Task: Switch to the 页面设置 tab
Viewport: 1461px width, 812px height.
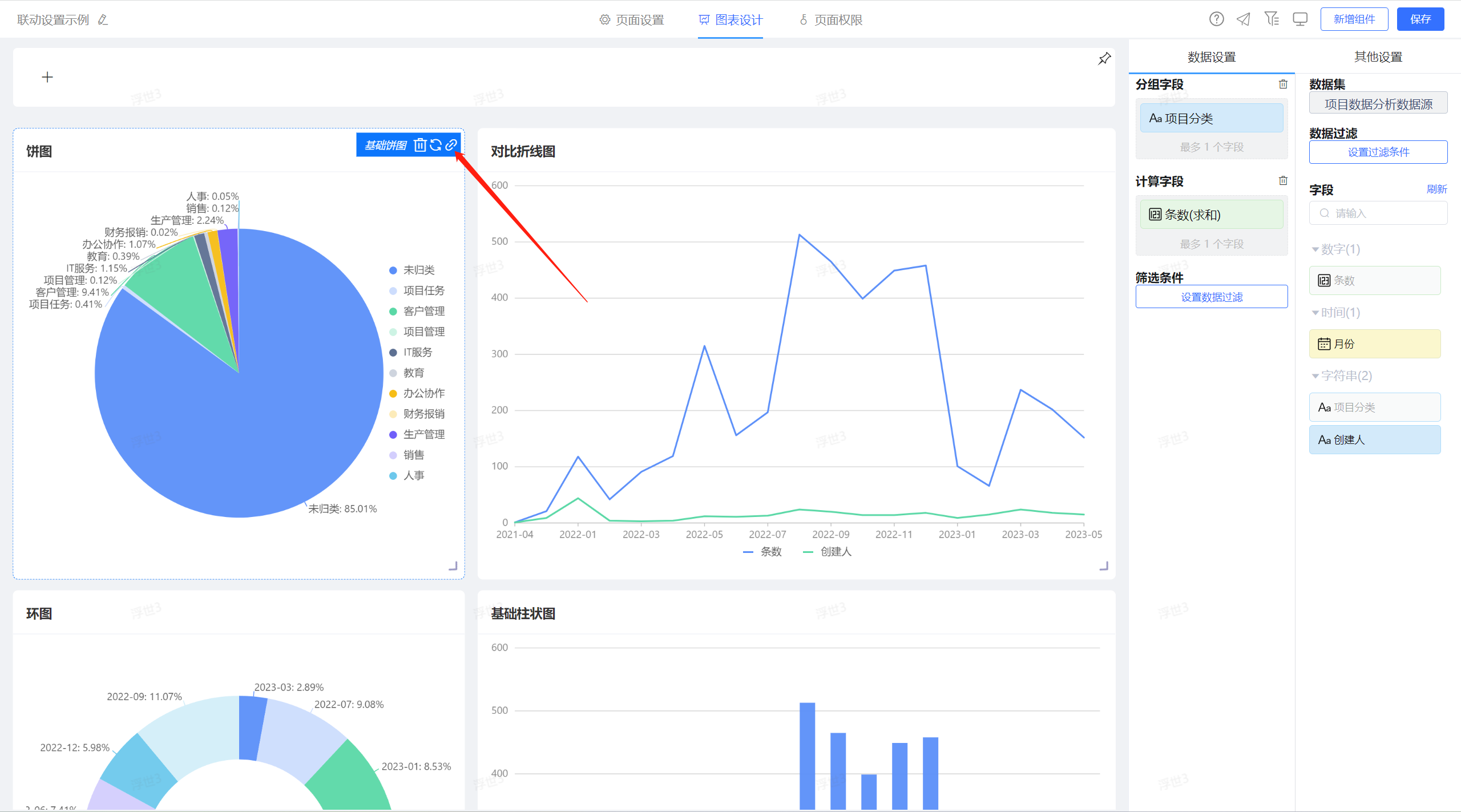Action: coord(632,20)
